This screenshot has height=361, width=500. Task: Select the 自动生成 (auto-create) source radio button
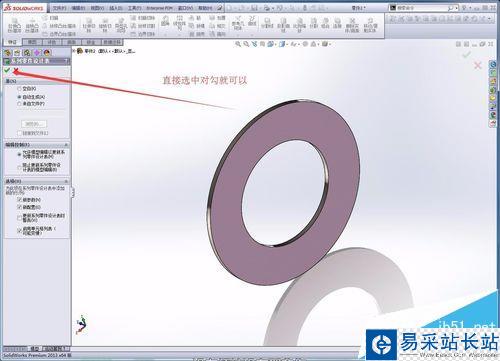(x=19, y=97)
